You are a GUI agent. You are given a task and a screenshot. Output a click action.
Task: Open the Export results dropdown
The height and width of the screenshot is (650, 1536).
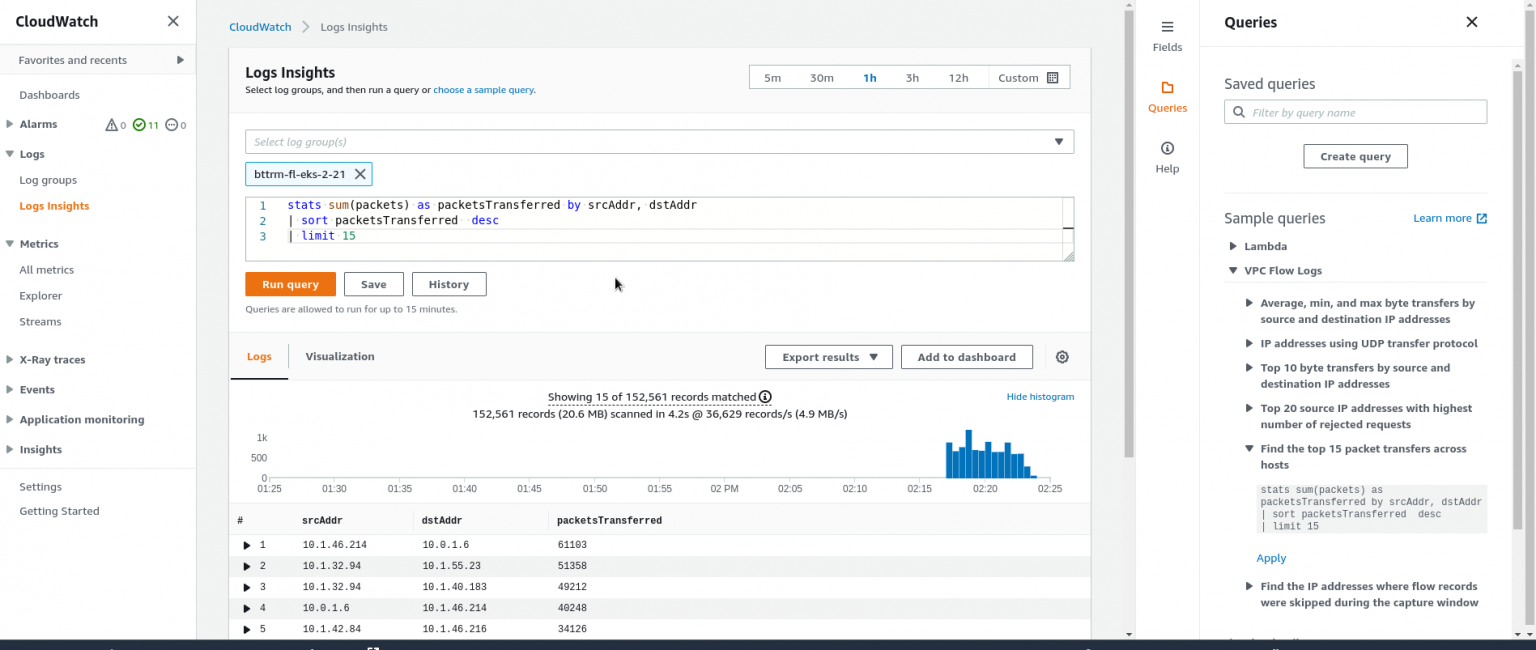point(828,356)
